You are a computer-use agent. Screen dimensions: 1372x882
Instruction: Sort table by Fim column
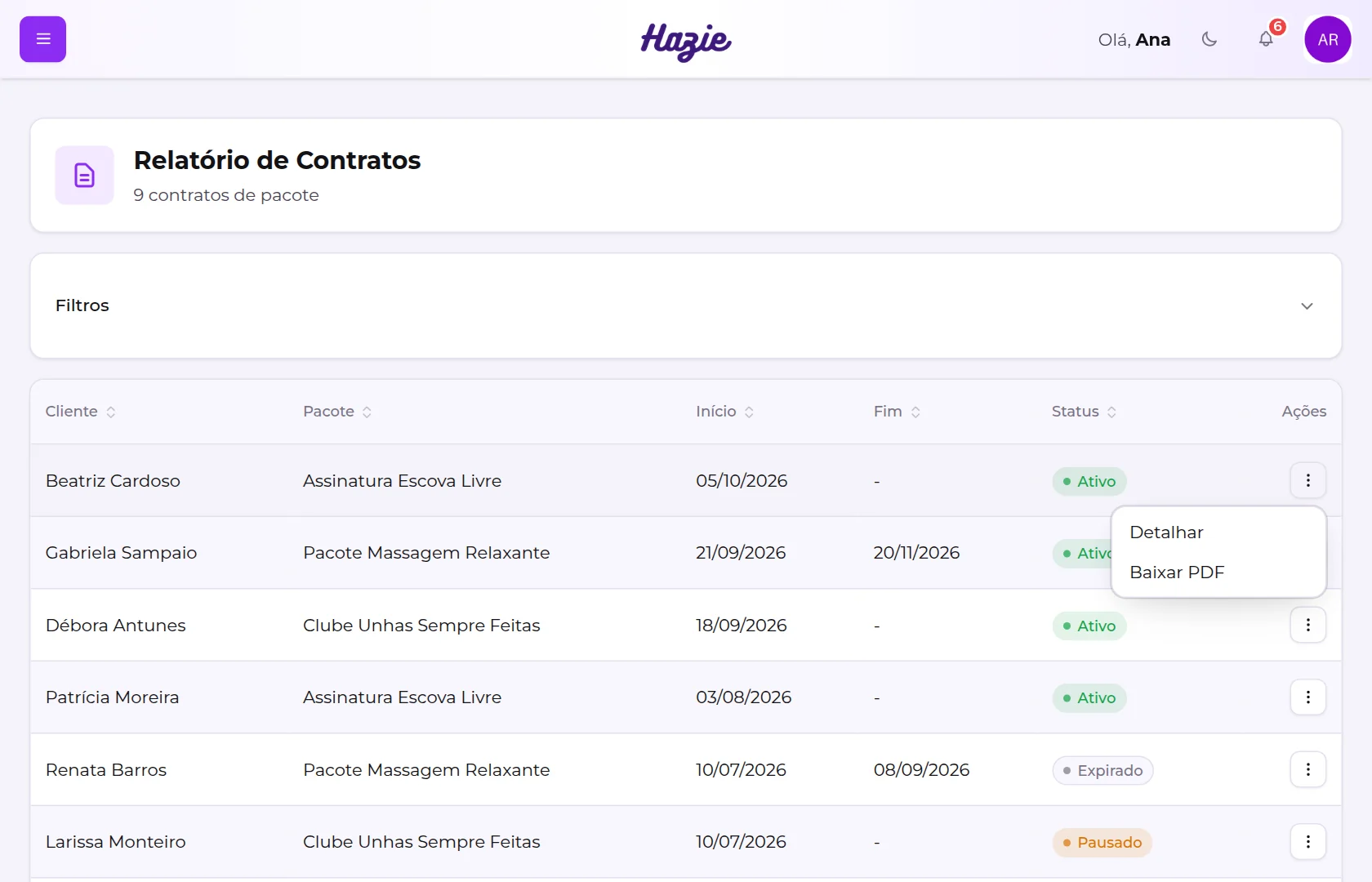(x=897, y=412)
